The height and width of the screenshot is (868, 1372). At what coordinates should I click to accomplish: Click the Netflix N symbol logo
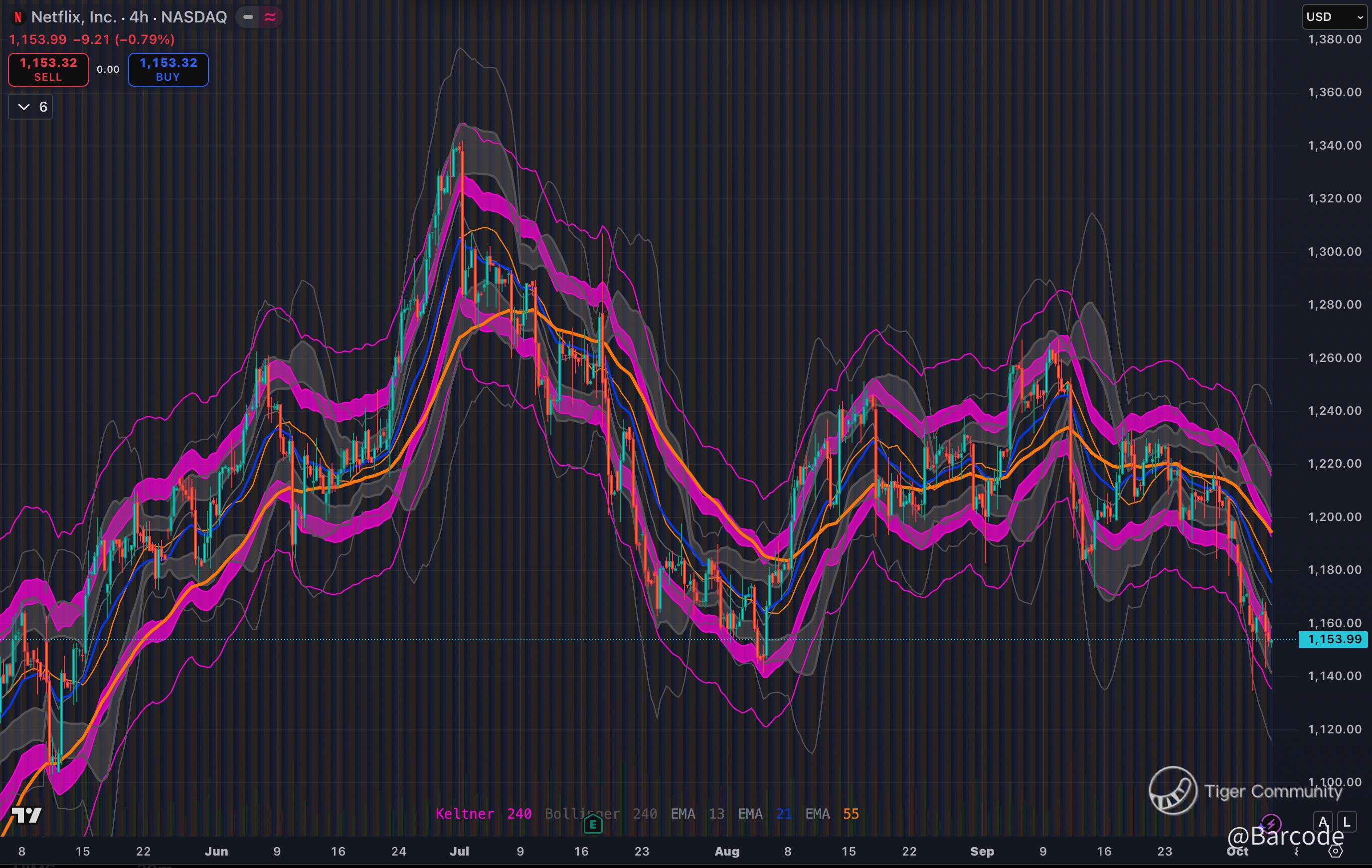coord(17,17)
